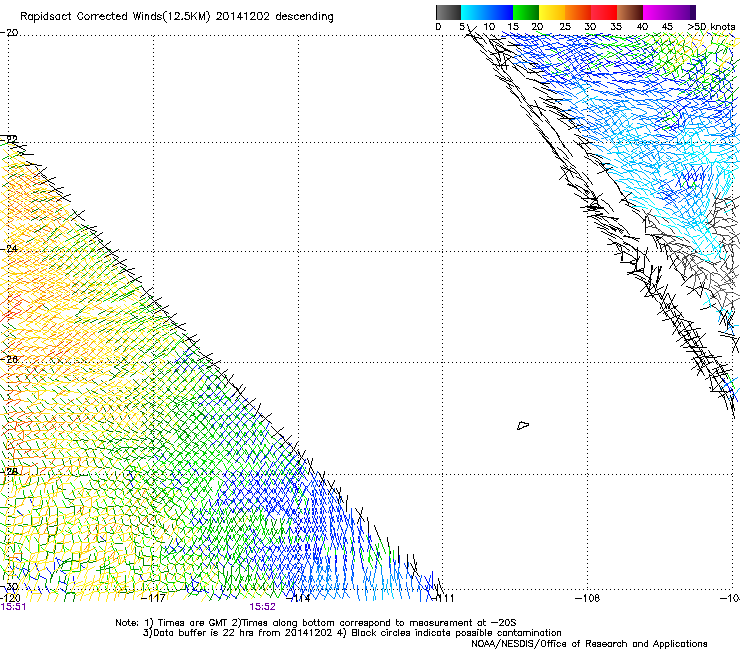Click the purple "15:52" swath time stamp
740x650 pixels.
coord(262,607)
